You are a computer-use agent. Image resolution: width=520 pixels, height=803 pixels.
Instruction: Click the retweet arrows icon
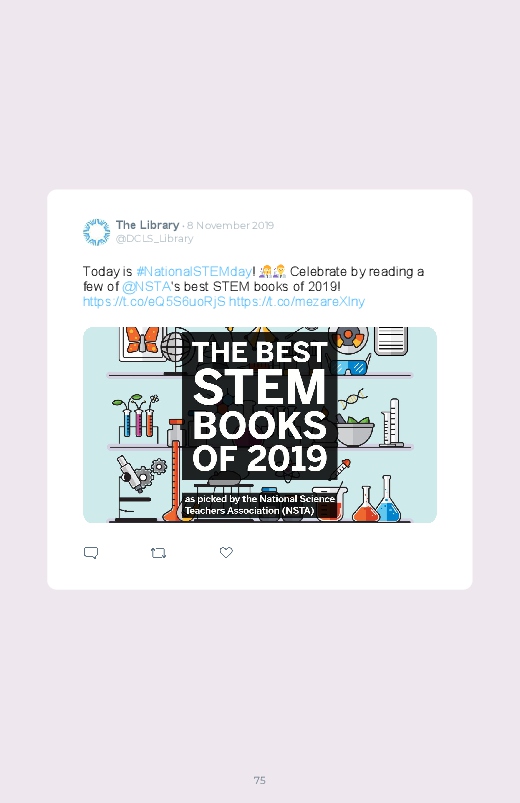coord(158,553)
